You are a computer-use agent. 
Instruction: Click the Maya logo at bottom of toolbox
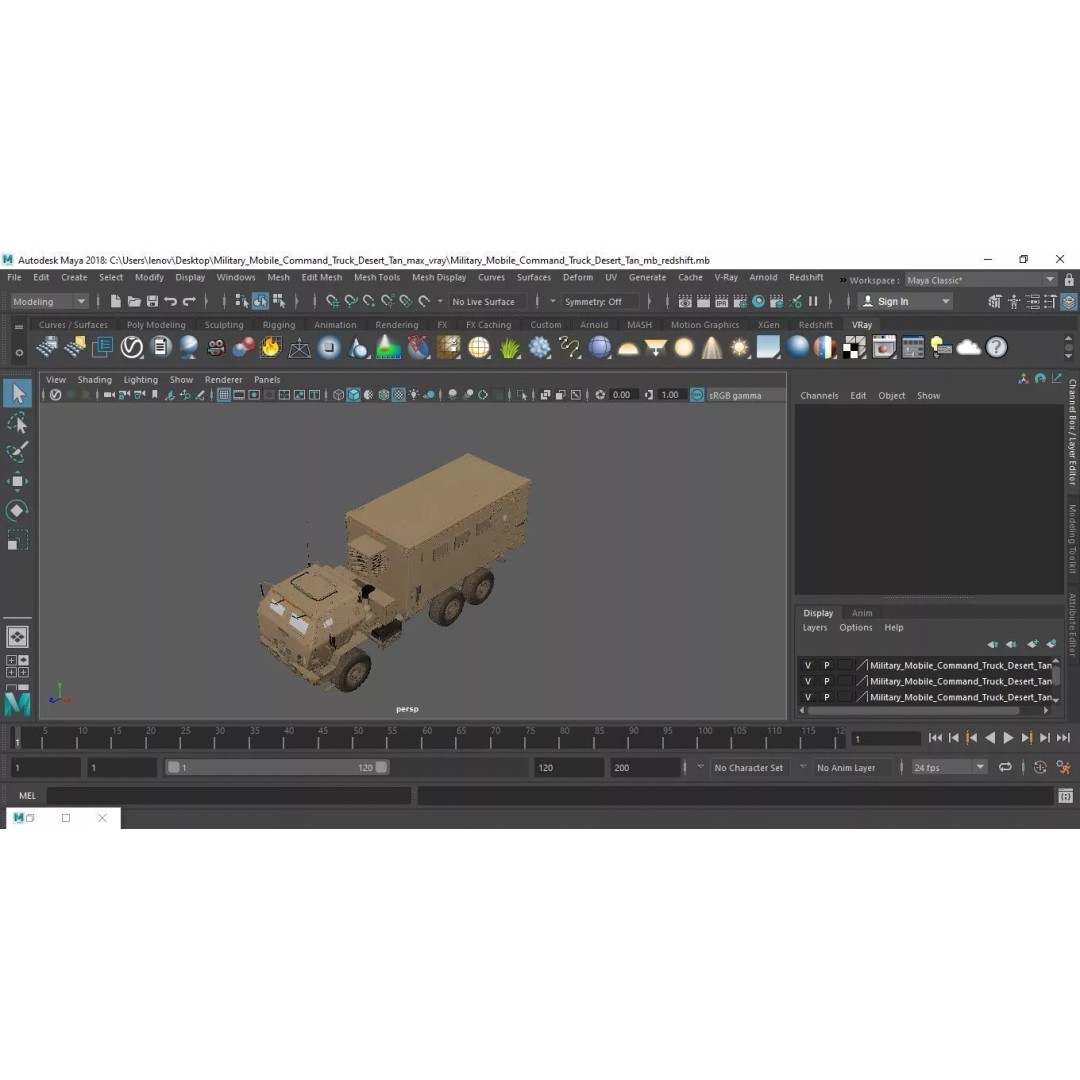click(18, 705)
